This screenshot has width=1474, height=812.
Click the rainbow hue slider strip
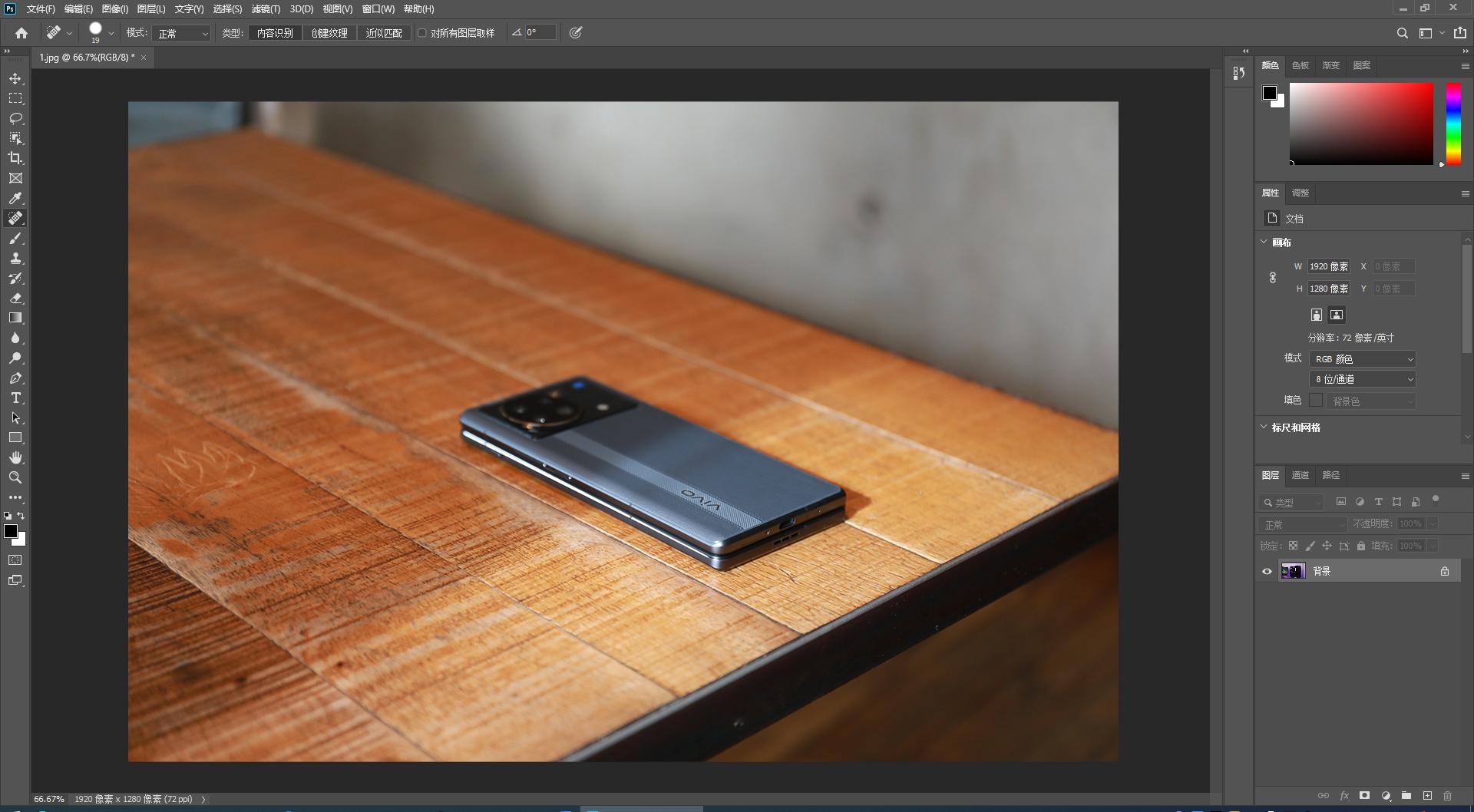[x=1453, y=123]
